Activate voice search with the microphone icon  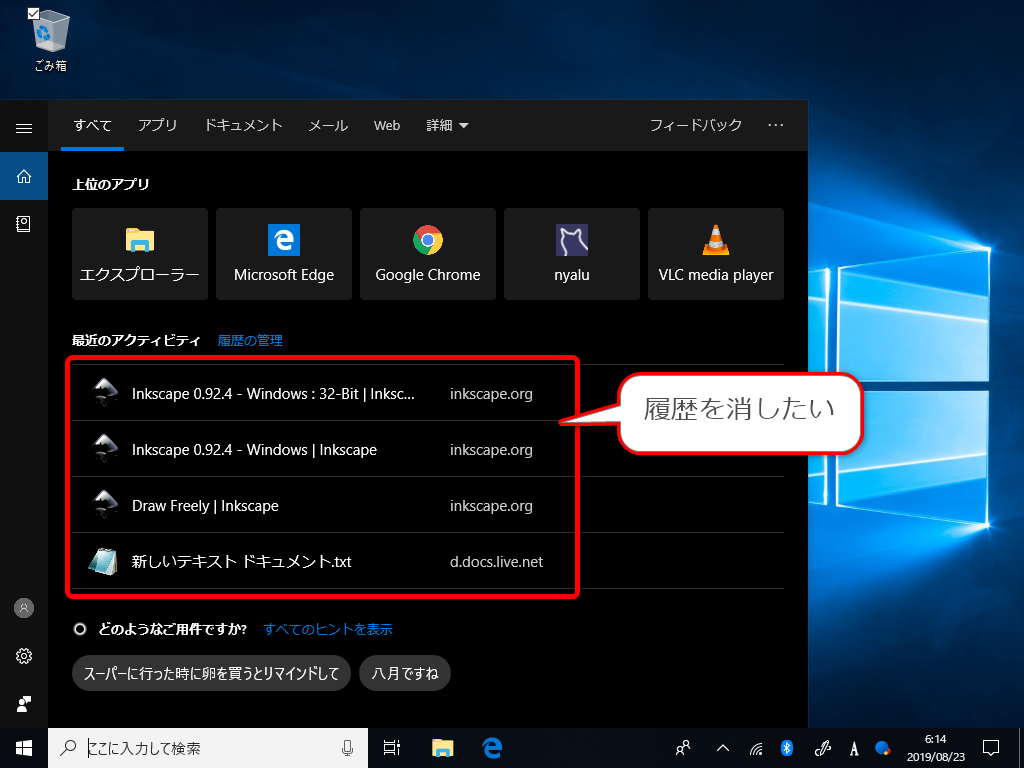pos(347,748)
